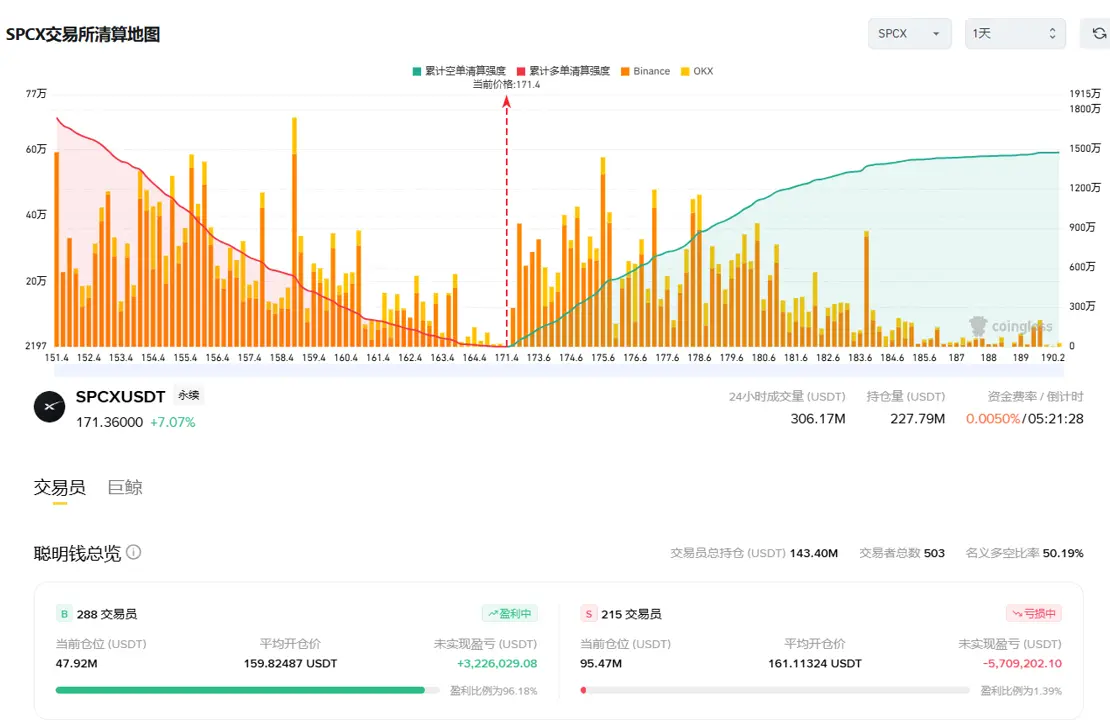Refresh the liquidation map
Image resolution: width=1110 pixels, height=723 pixels.
[x=1099, y=33]
